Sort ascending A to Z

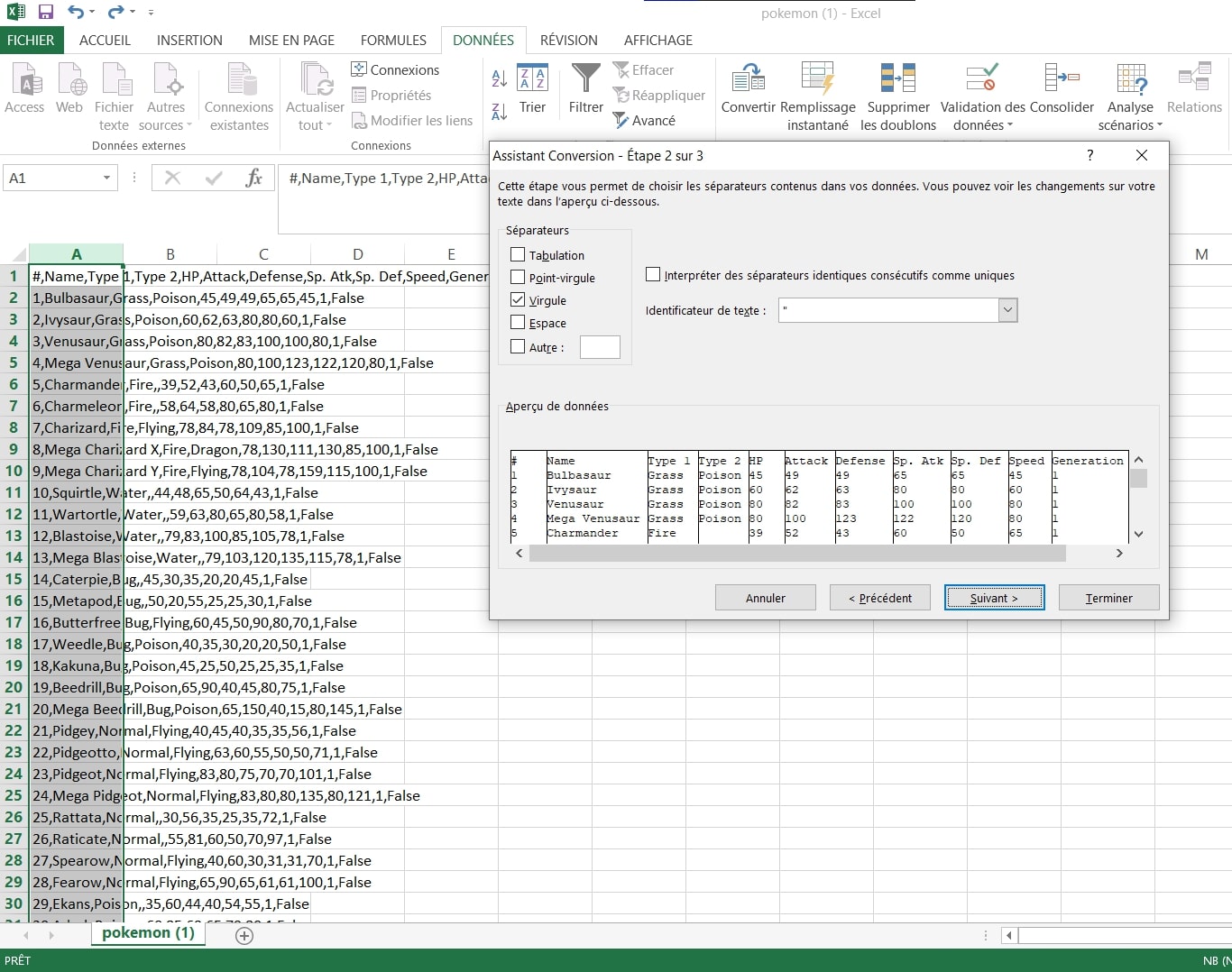(x=499, y=78)
